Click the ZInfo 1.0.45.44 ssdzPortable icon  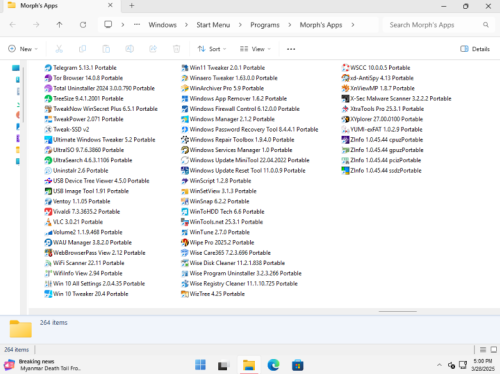pos(345,171)
